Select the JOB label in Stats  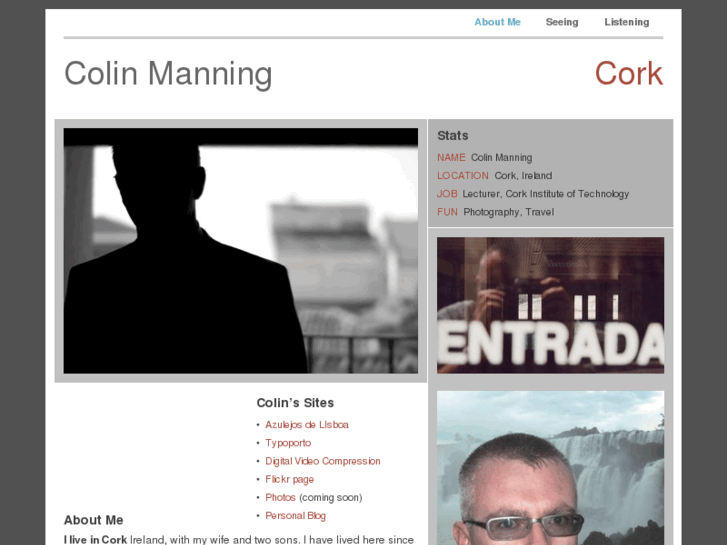click(x=447, y=194)
